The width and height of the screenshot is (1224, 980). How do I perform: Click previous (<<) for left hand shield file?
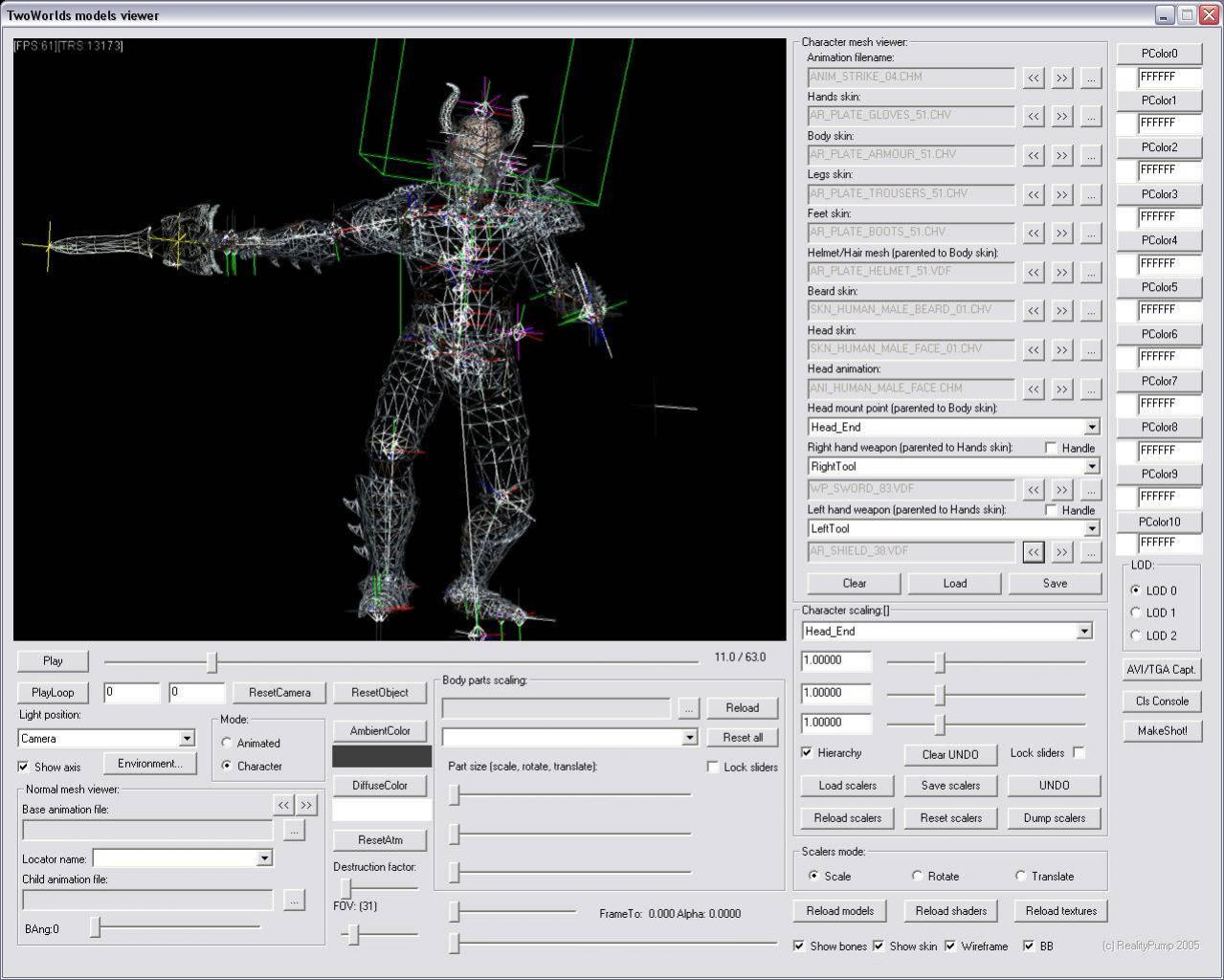pos(1033,552)
